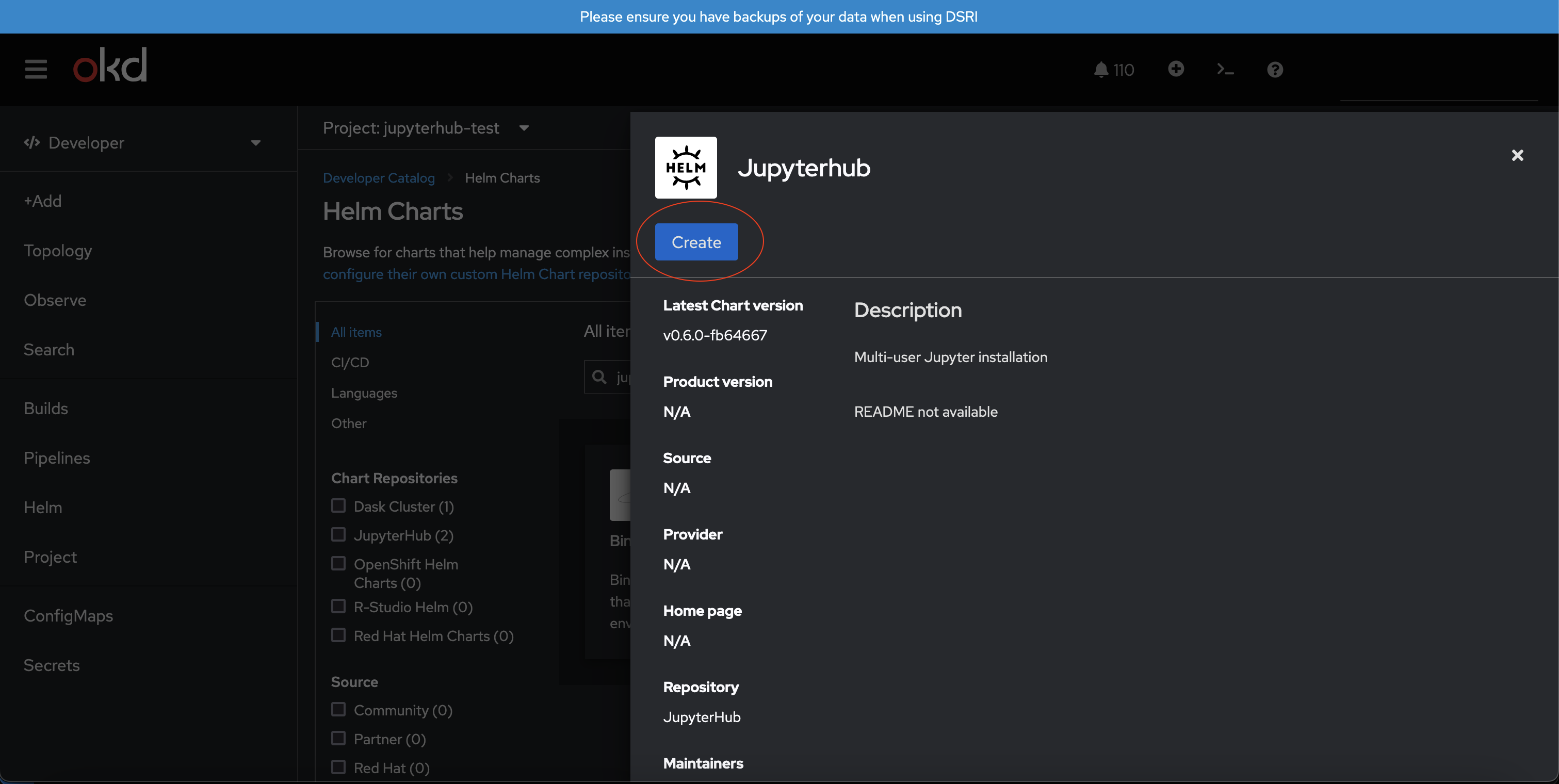Open Topology in sidebar
Viewport: 1559px width, 784px height.
(x=58, y=251)
